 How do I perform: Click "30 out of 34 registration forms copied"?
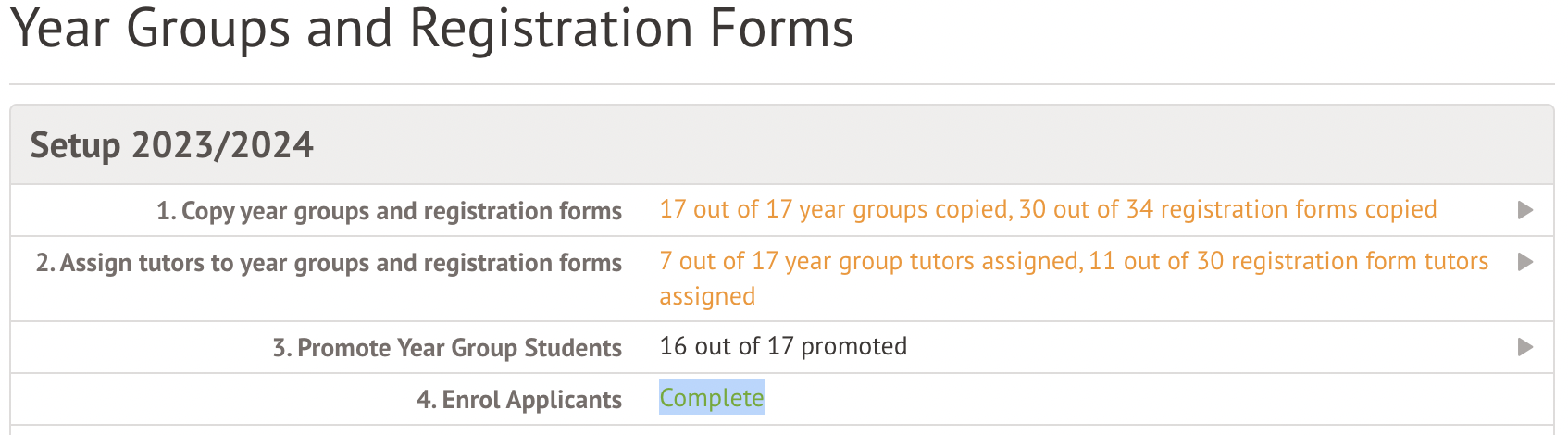pos(1227,210)
